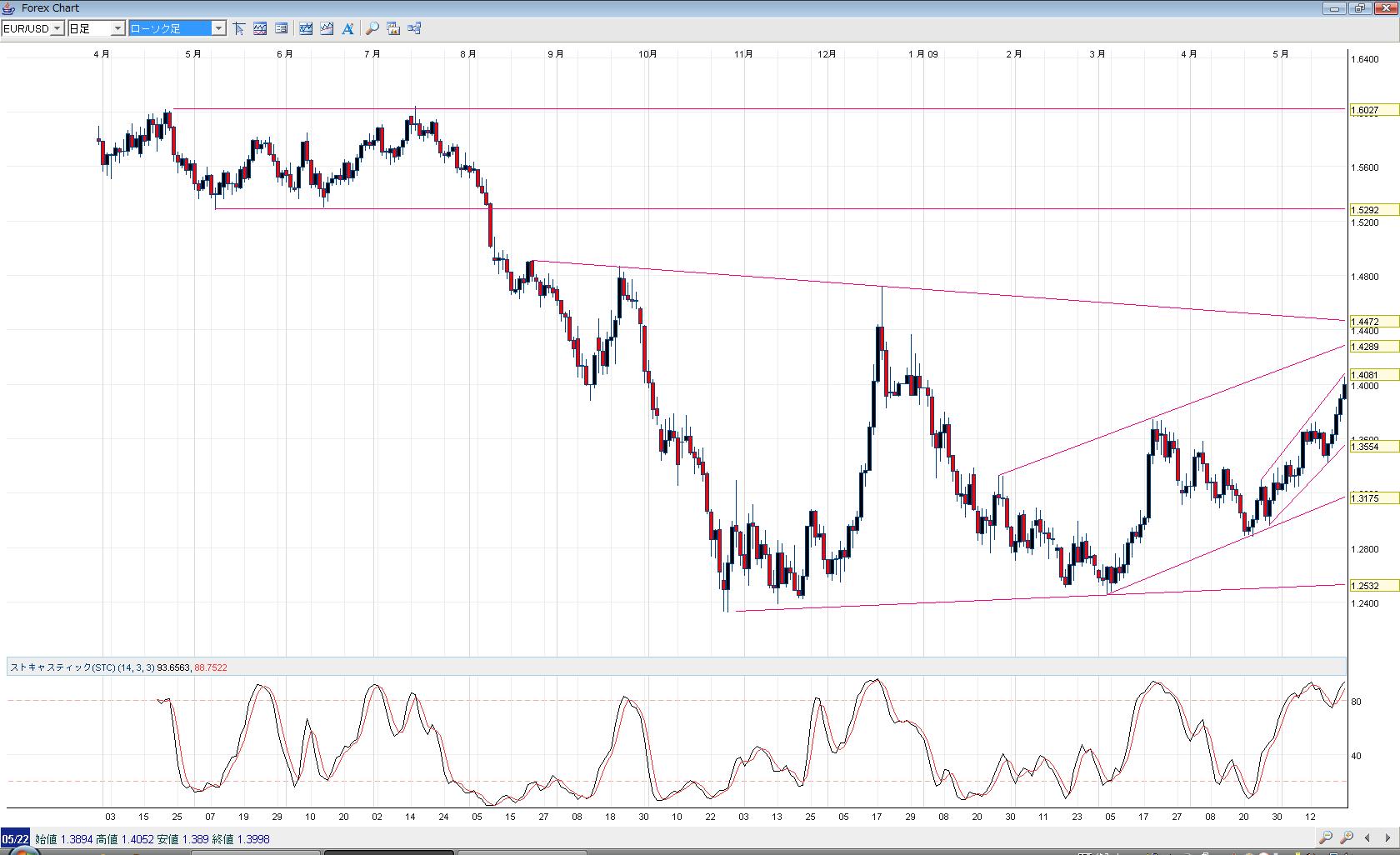Open the EUR/USD currency pair dropdown
This screenshot has width=1400, height=855.
pos(57,28)
